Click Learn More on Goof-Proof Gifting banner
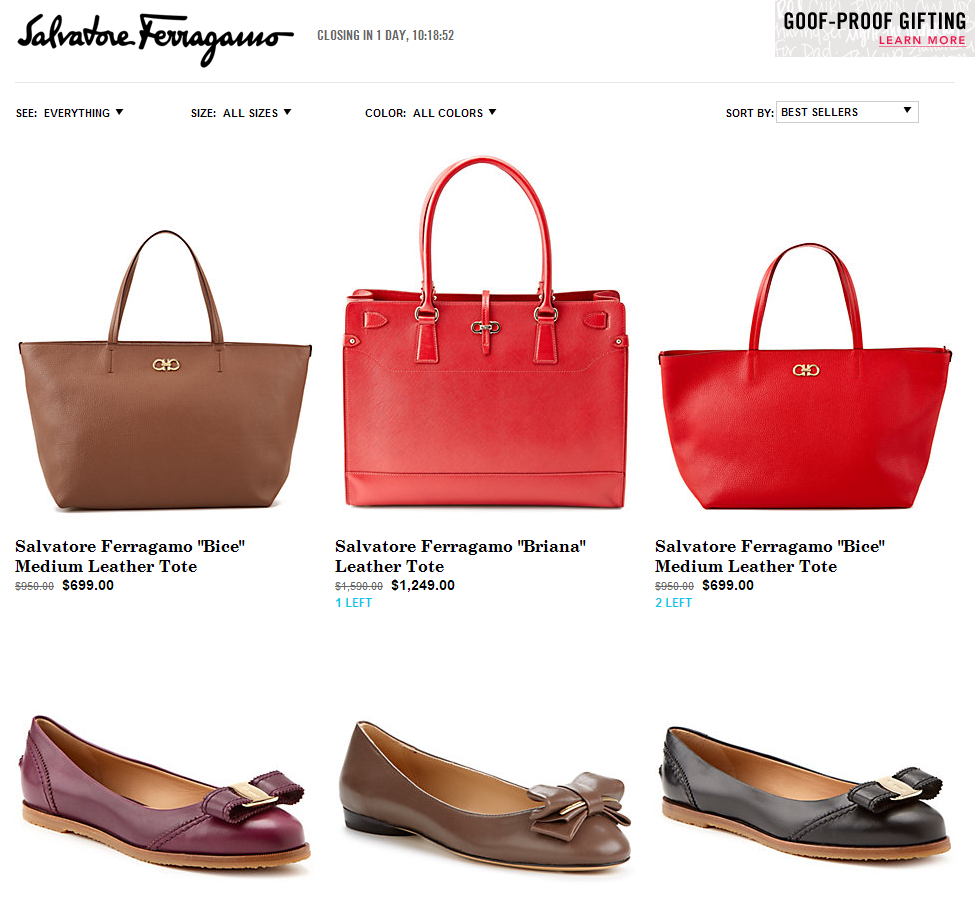 click(922, 40)
